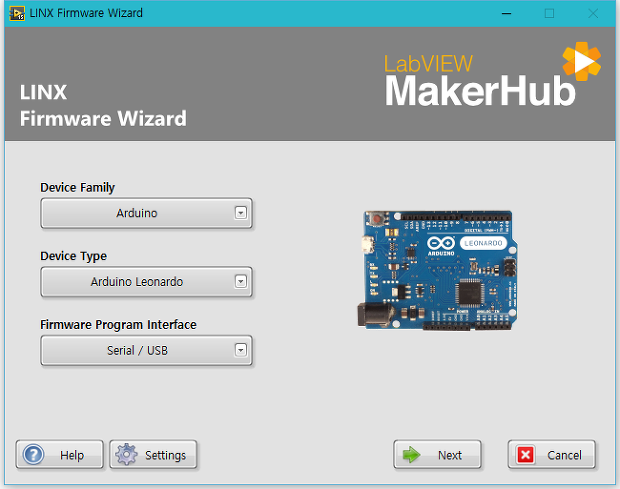Click the Firmware Program Interface label text
Screen dimensions: 620x489
click(x=118, y=325)
